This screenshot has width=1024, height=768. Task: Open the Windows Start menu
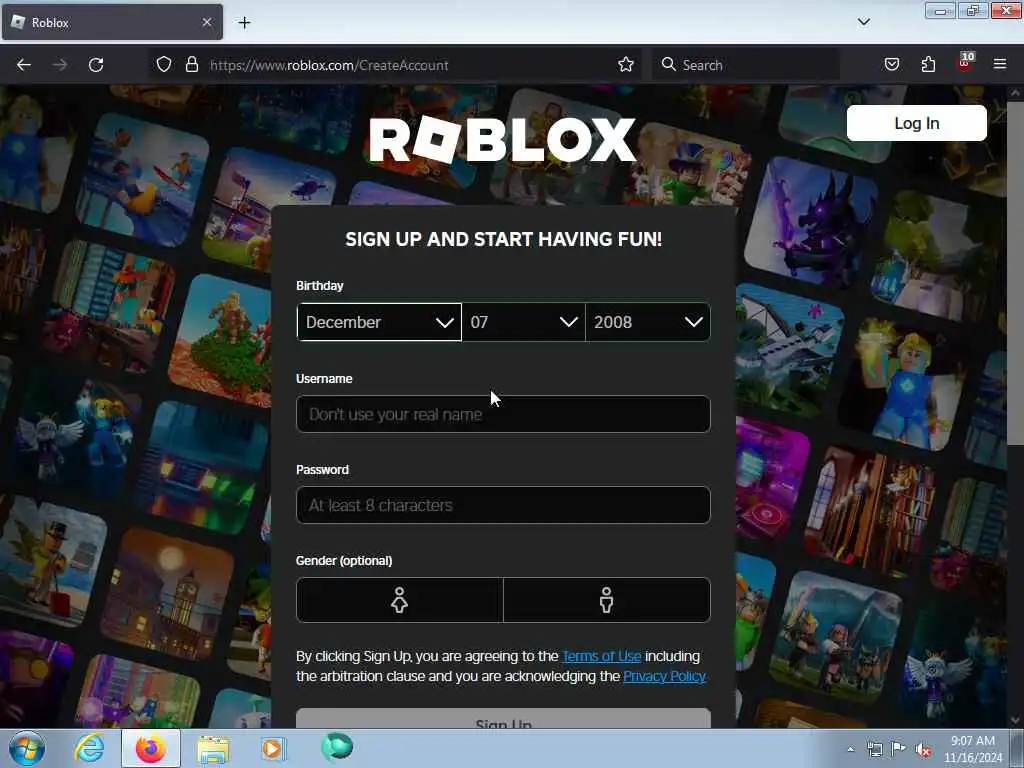pos(27,748)
